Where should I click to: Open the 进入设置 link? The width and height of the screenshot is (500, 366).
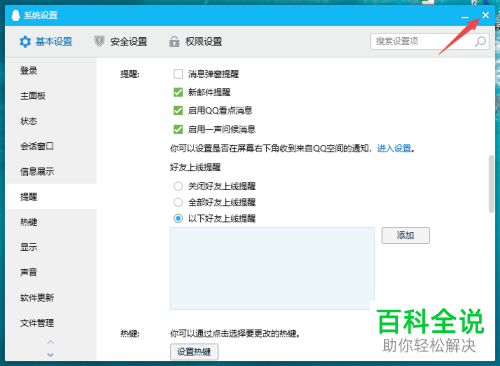[394, 148]
